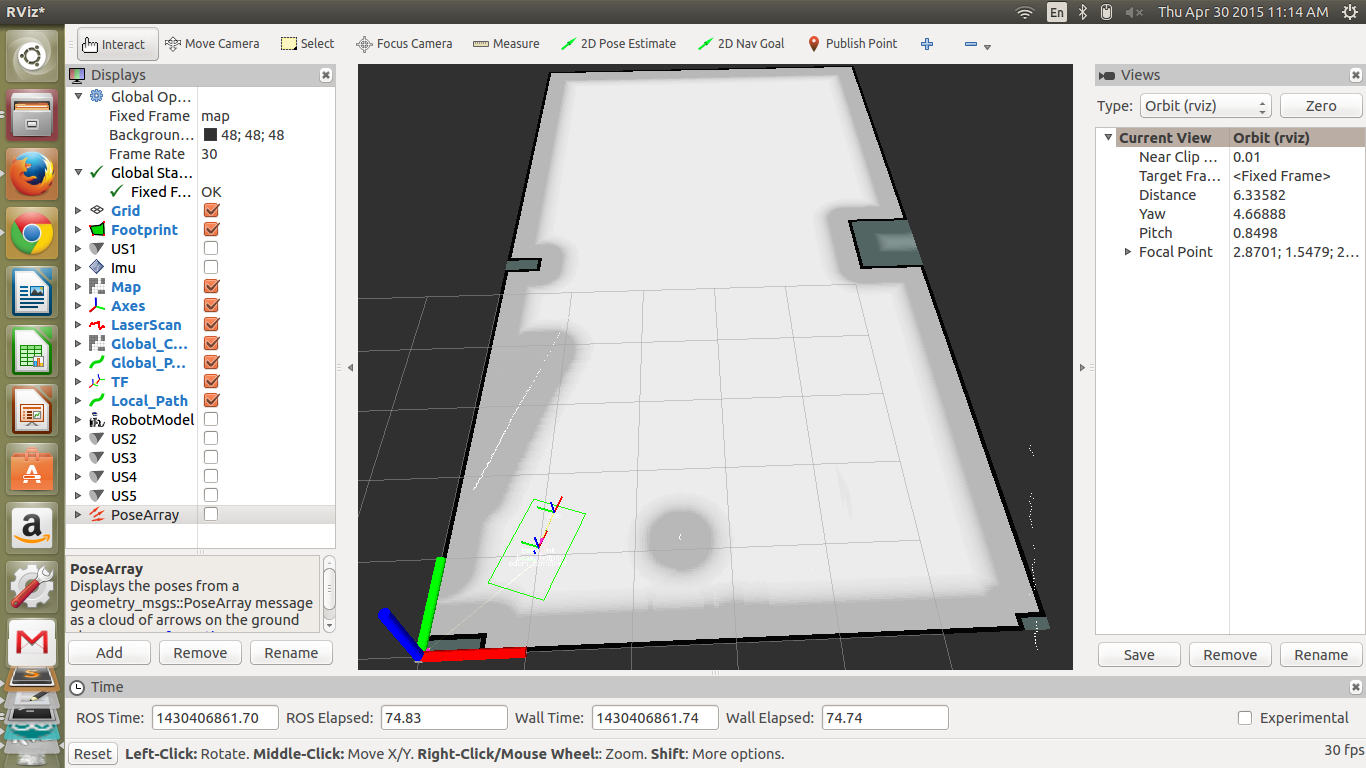This screenshot has width=1366, height=768.
Task: Collapse the Global Status tree node
Action: click(x=79, y=173)
